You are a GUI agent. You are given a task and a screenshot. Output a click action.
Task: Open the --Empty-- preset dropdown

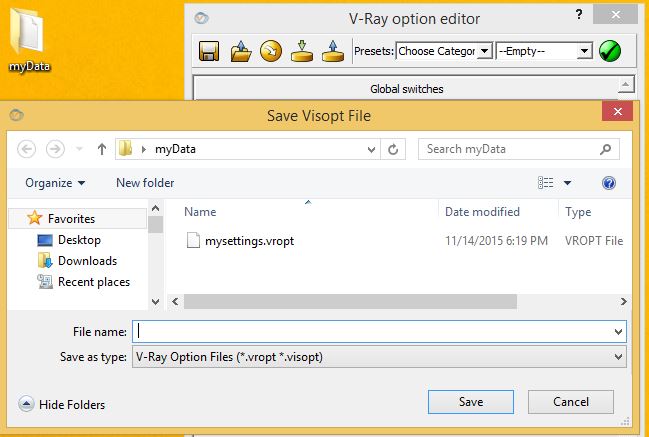coord(544,51)
